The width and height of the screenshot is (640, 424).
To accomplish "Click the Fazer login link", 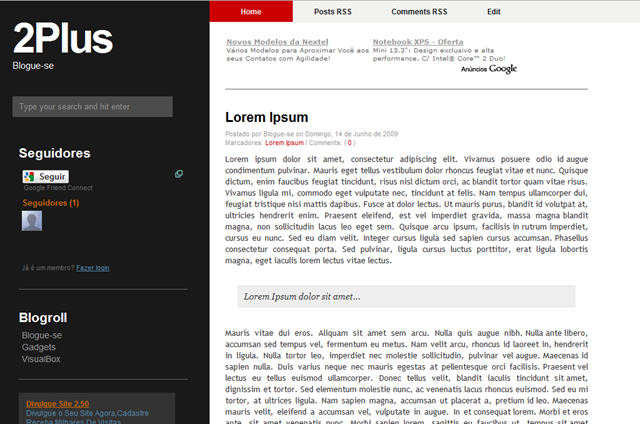I will 93,268.
